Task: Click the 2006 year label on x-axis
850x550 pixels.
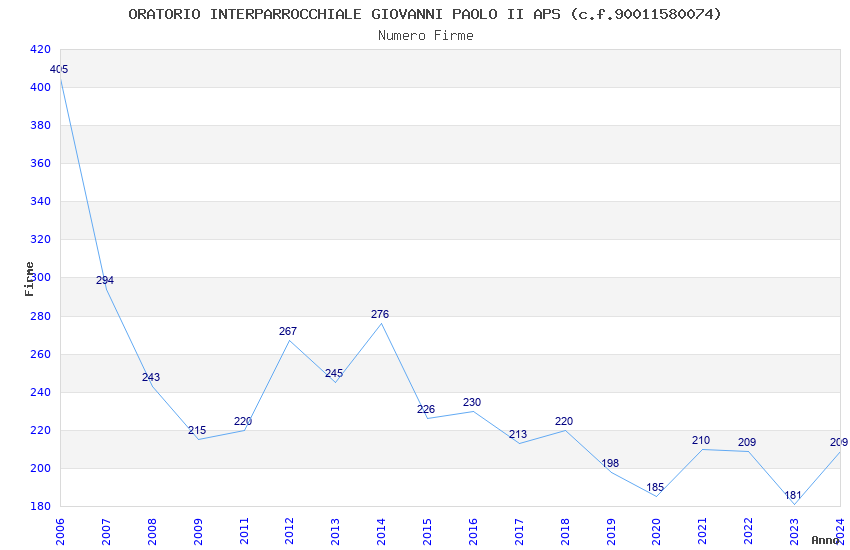Action: (59, 531)
